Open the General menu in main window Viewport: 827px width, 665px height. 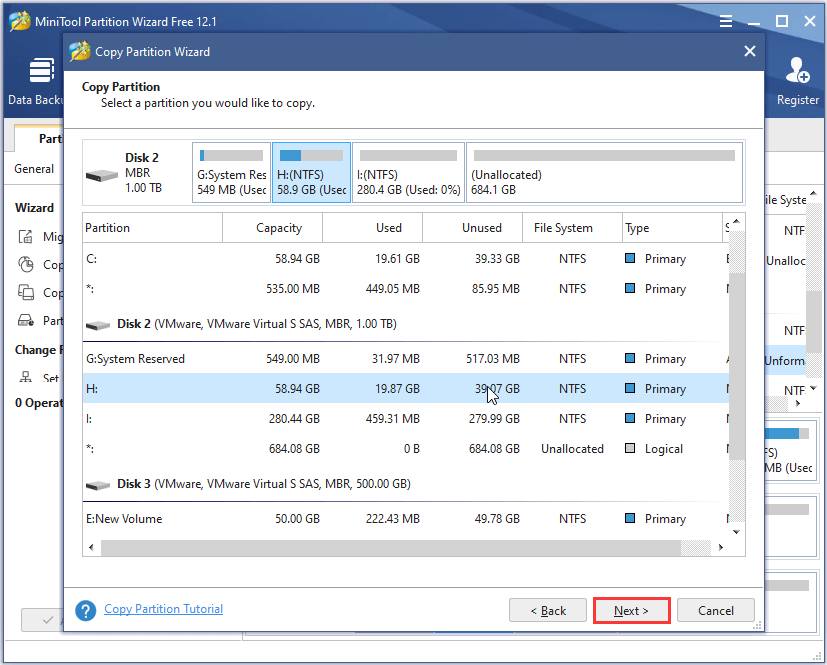pos(34,169)
